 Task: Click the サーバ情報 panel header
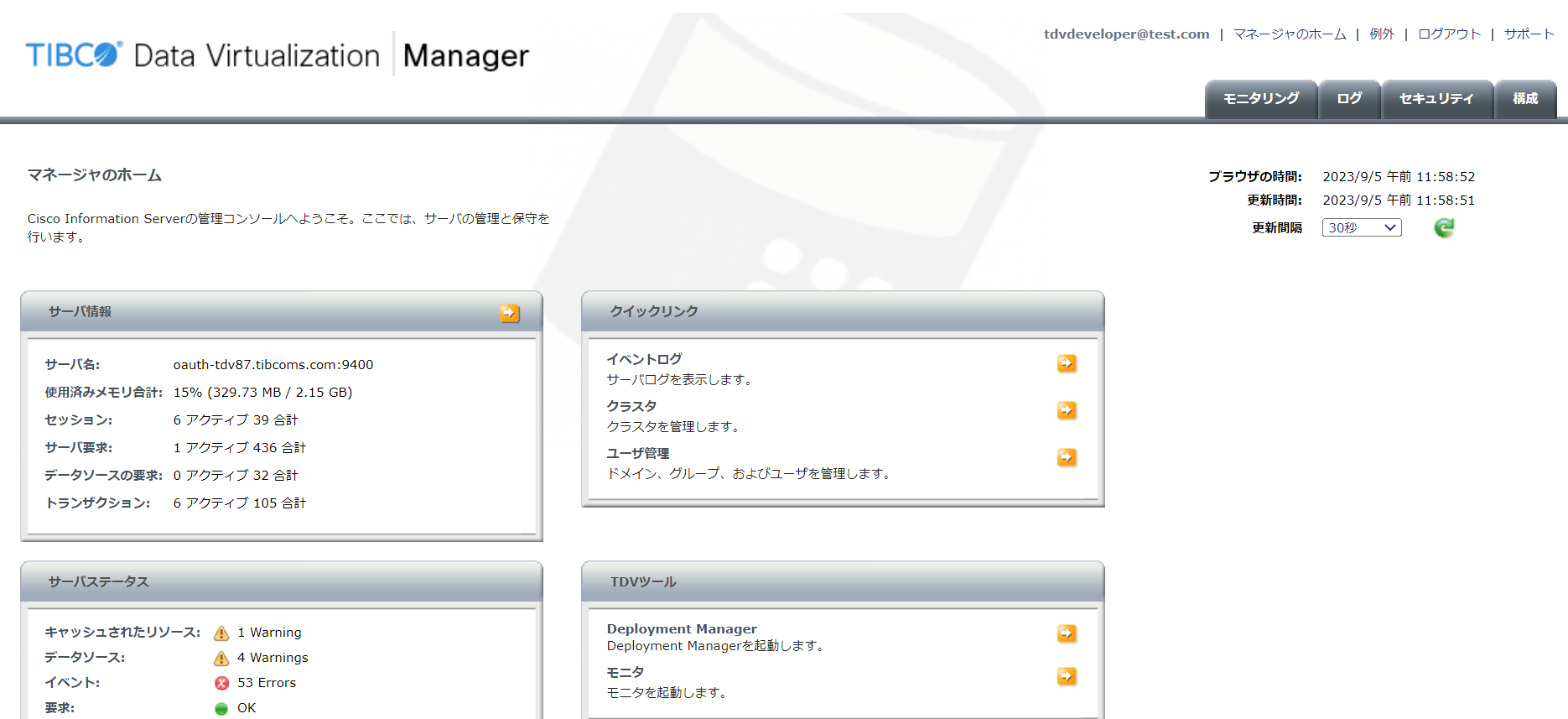tap(282, 311)
